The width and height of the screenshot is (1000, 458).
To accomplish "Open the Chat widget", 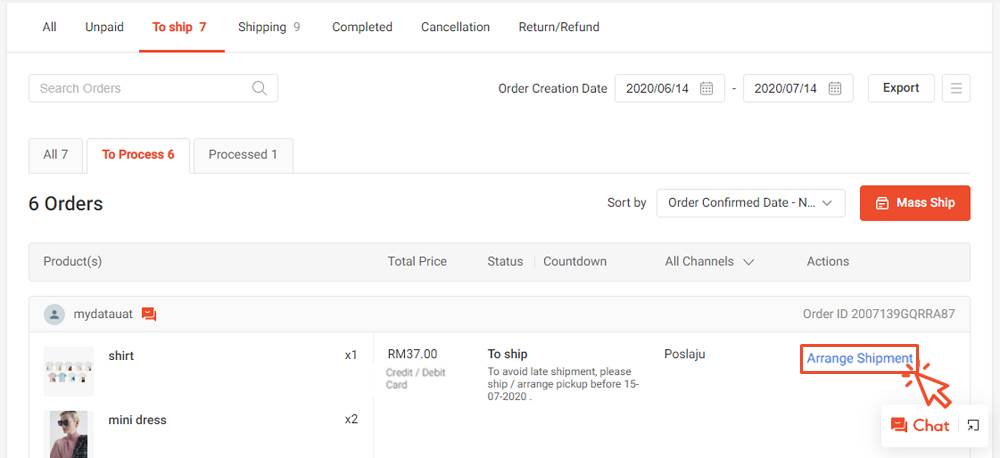I will [x=920, y=425].
